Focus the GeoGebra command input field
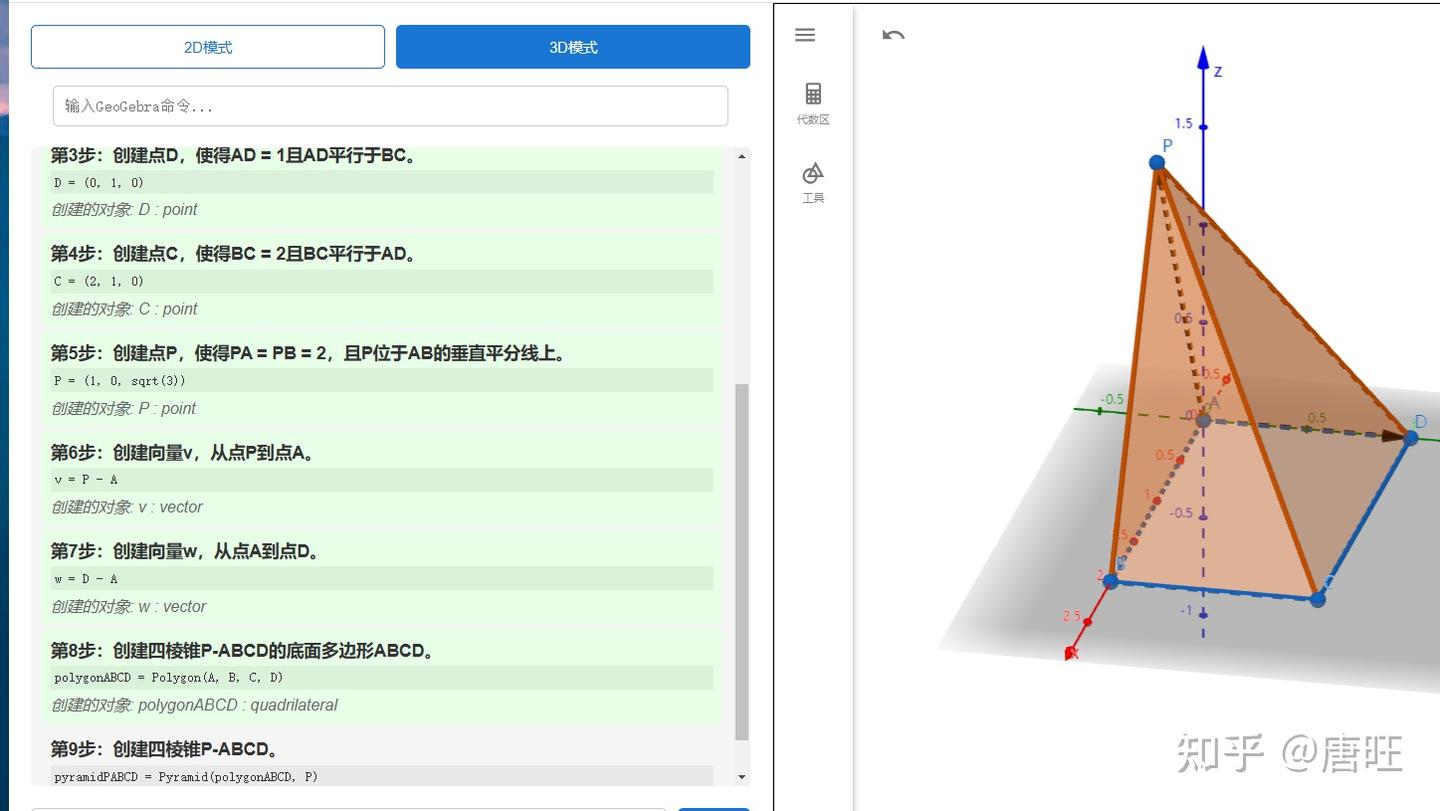Viewport: 1440px width, 811px height. [390, 106]
